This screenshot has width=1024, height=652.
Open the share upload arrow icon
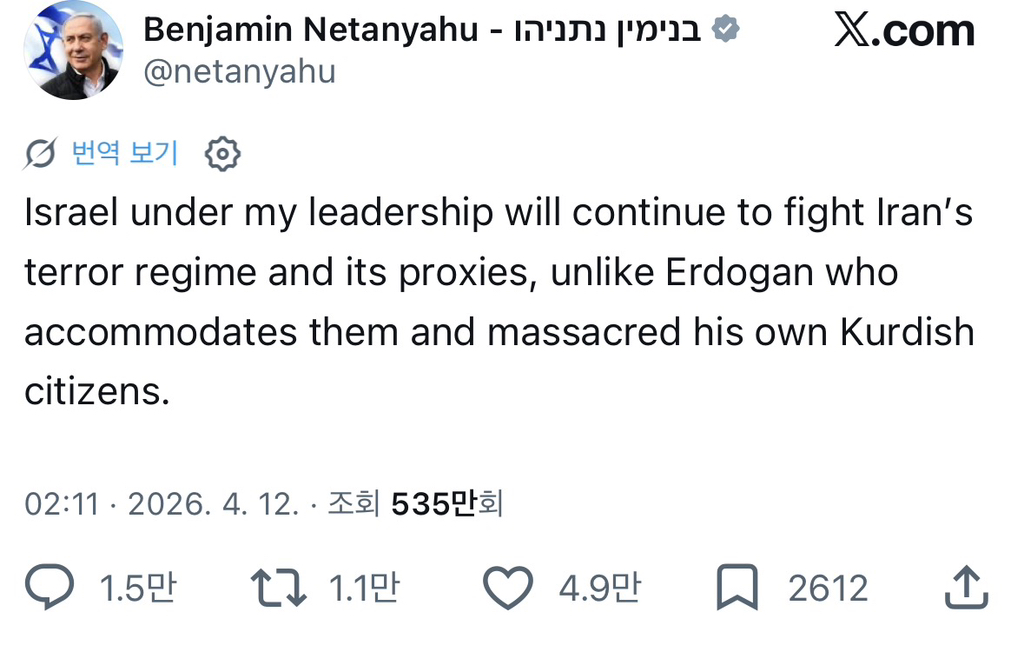[x=967, y=587]
